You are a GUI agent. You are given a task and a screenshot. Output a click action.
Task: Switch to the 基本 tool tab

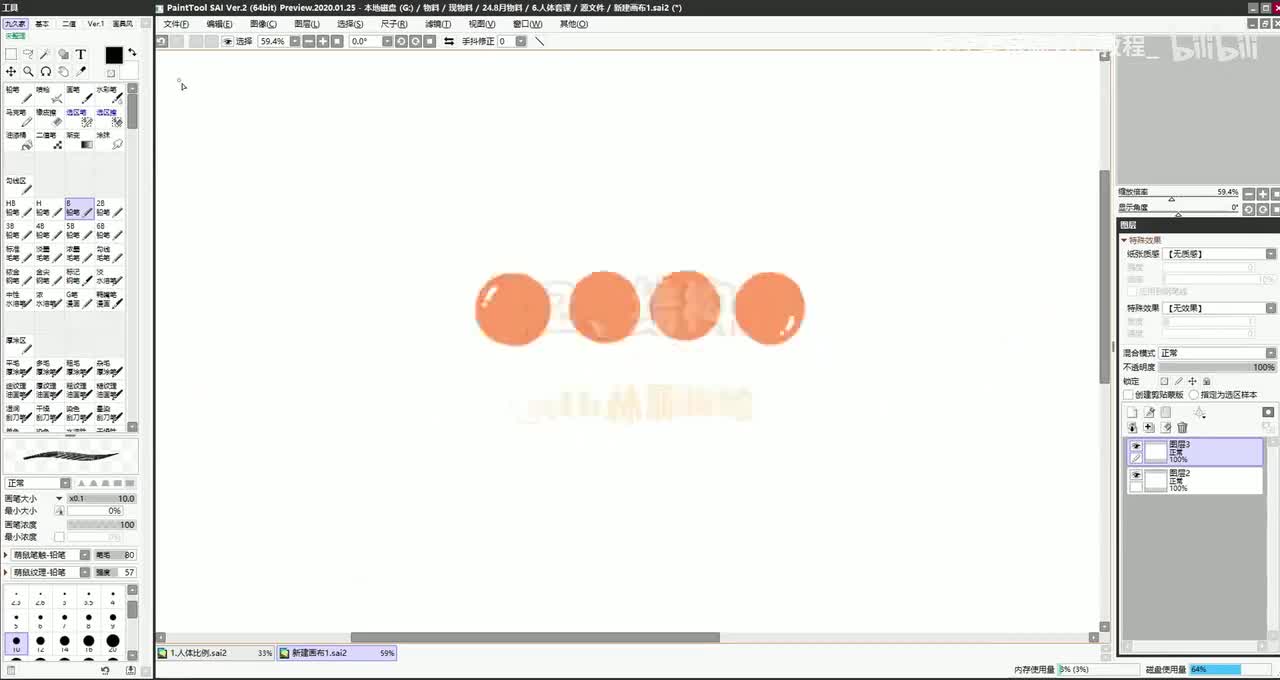pos(42,23)
